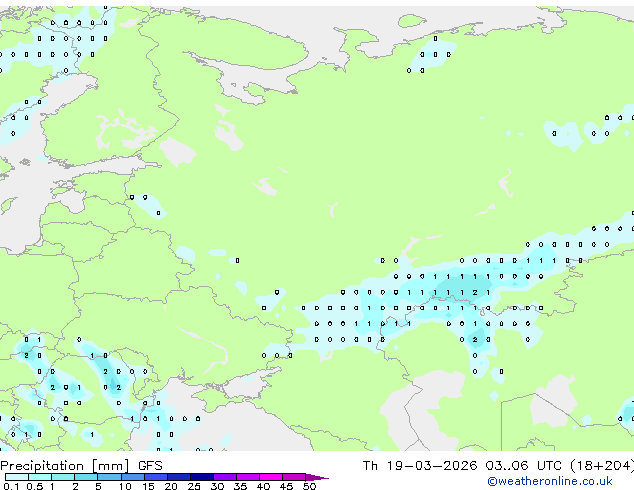Viewport: 634px width, 490px height.
Task: Click the '50' legend scale label
Action: [x=309, y=486]
